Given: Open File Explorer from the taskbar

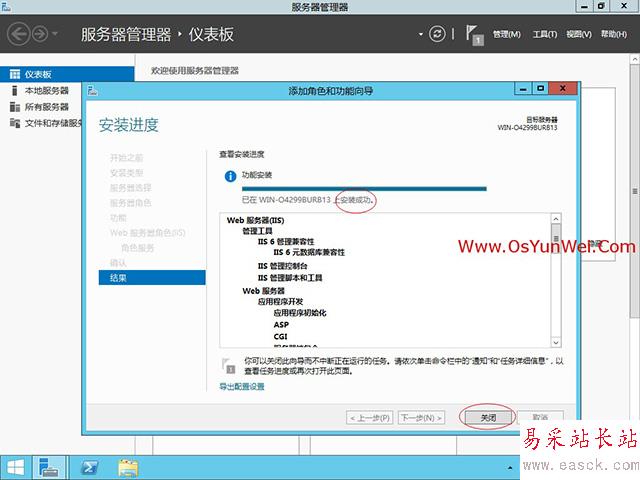Looking at the screenshot, I should pos(128,468).
